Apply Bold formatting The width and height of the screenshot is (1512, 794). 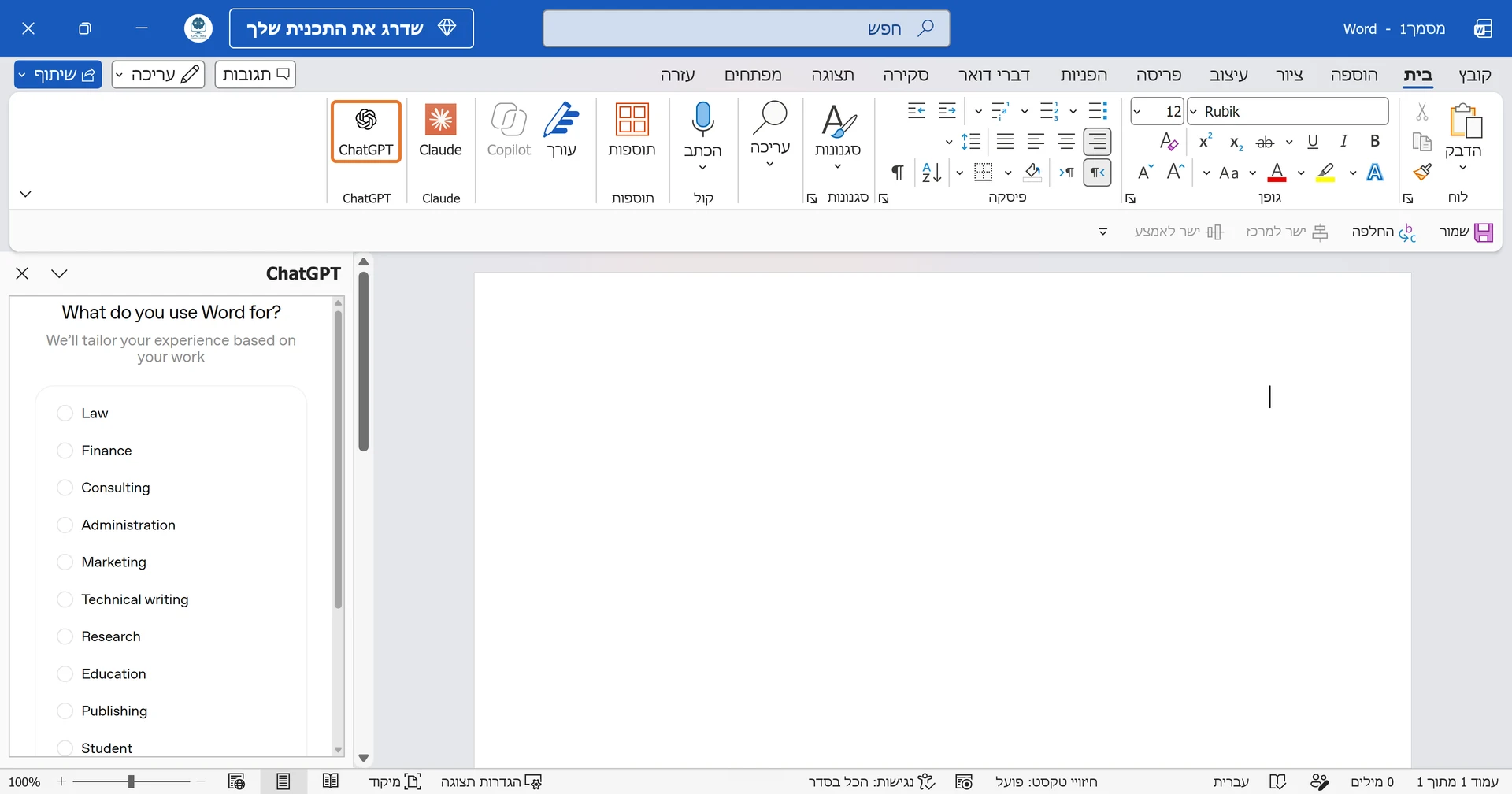[1375, 141]
